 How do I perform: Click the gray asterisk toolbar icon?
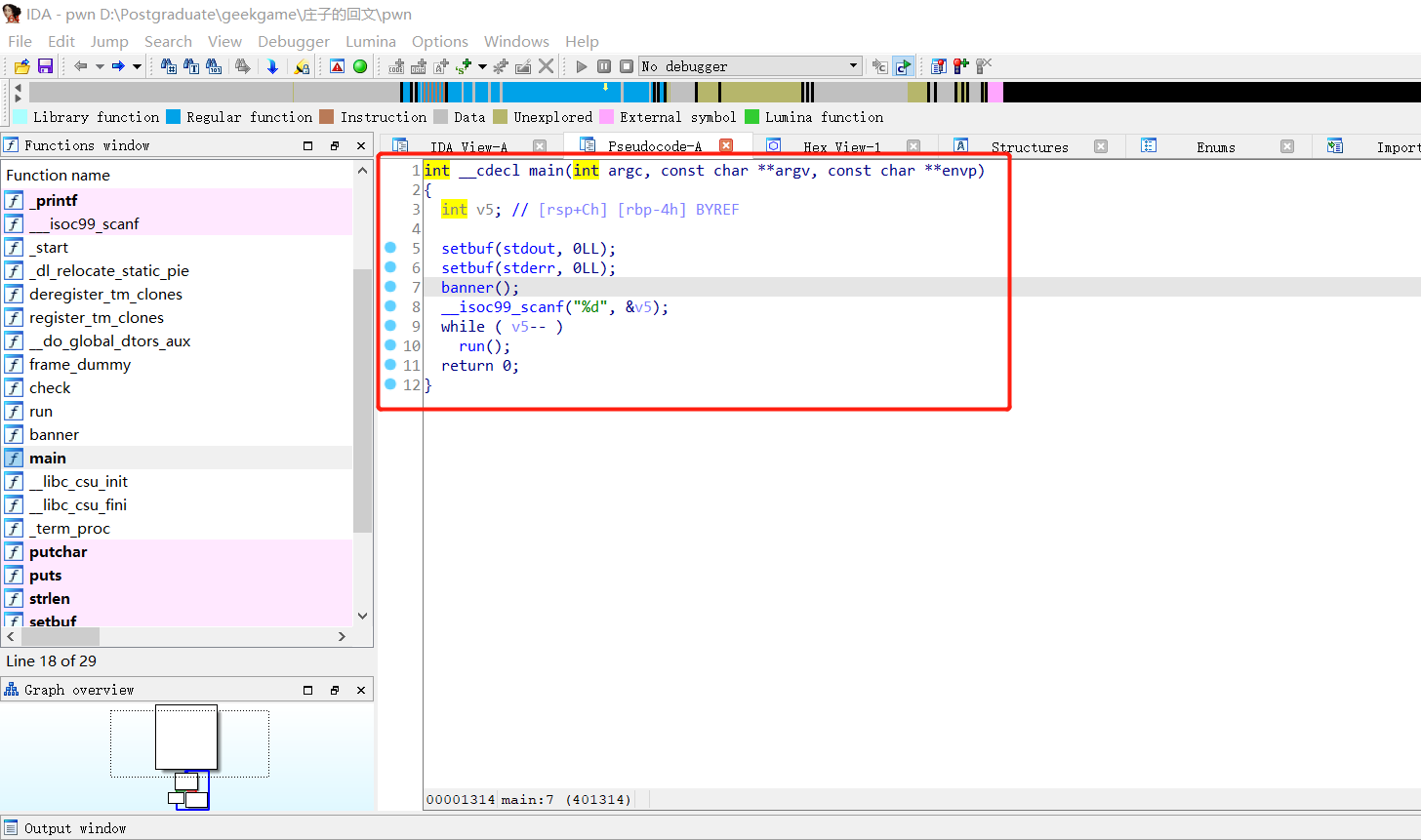click(x=501, y=66)
